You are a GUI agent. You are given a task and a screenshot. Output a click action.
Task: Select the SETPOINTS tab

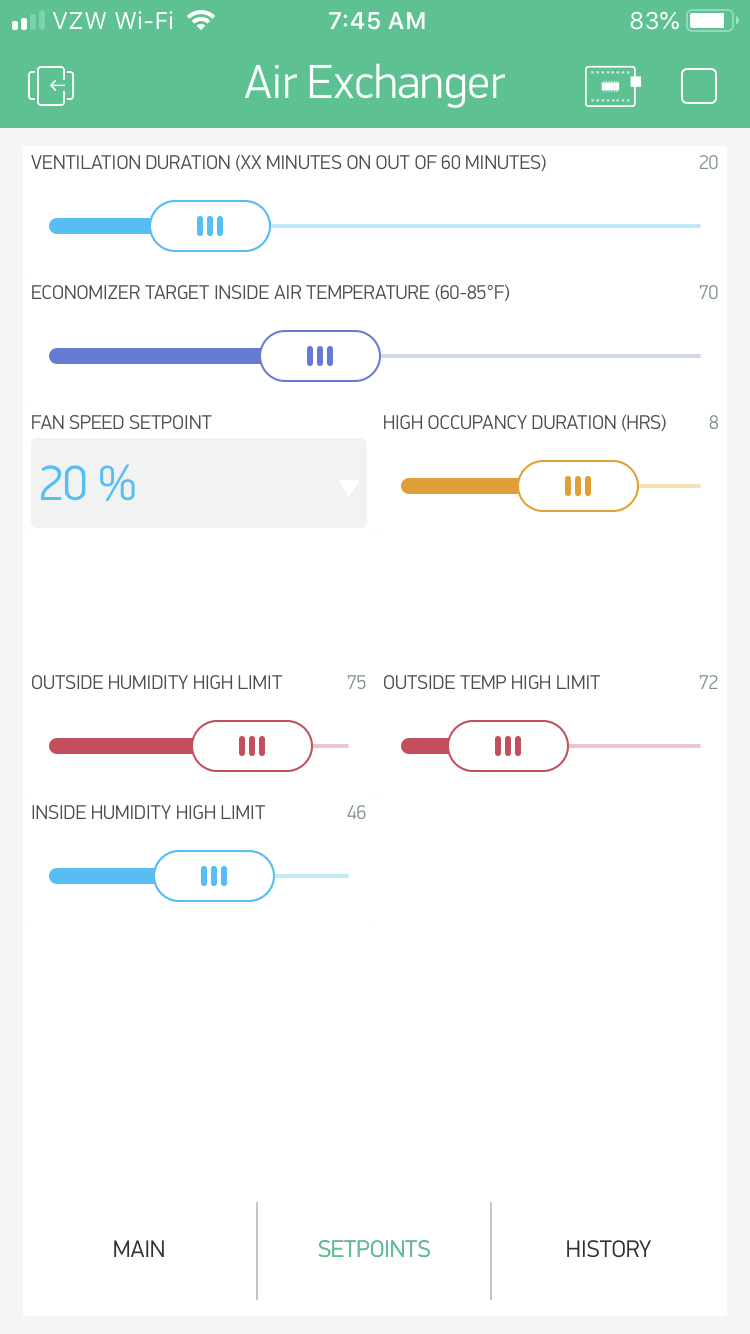tap(374, 1249)
